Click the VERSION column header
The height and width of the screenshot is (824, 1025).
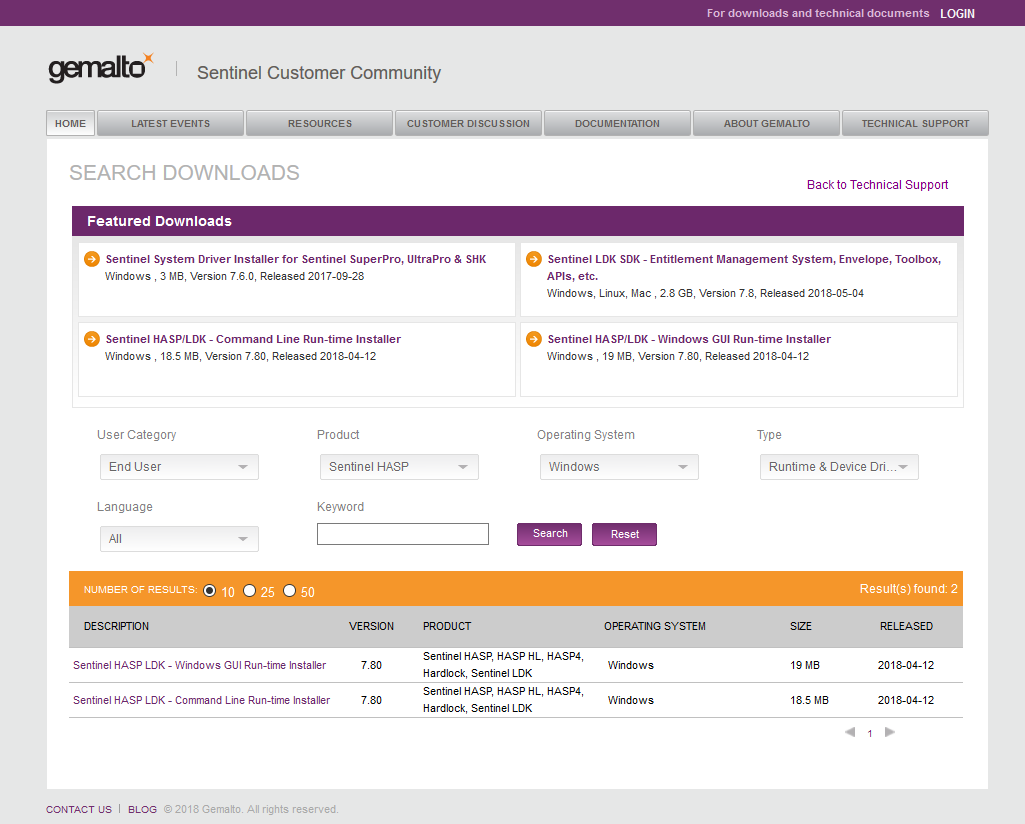click(371, 626)
